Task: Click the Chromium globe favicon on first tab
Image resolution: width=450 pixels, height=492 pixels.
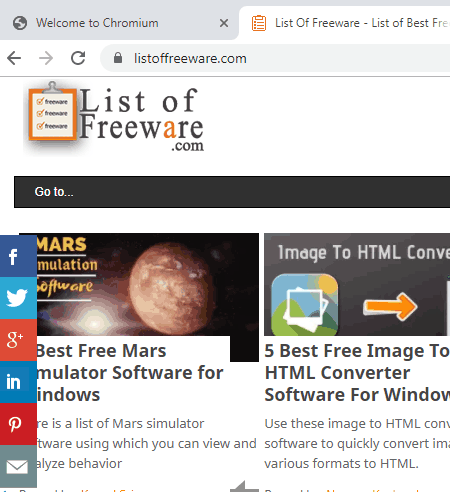Action: pos(20,23)
